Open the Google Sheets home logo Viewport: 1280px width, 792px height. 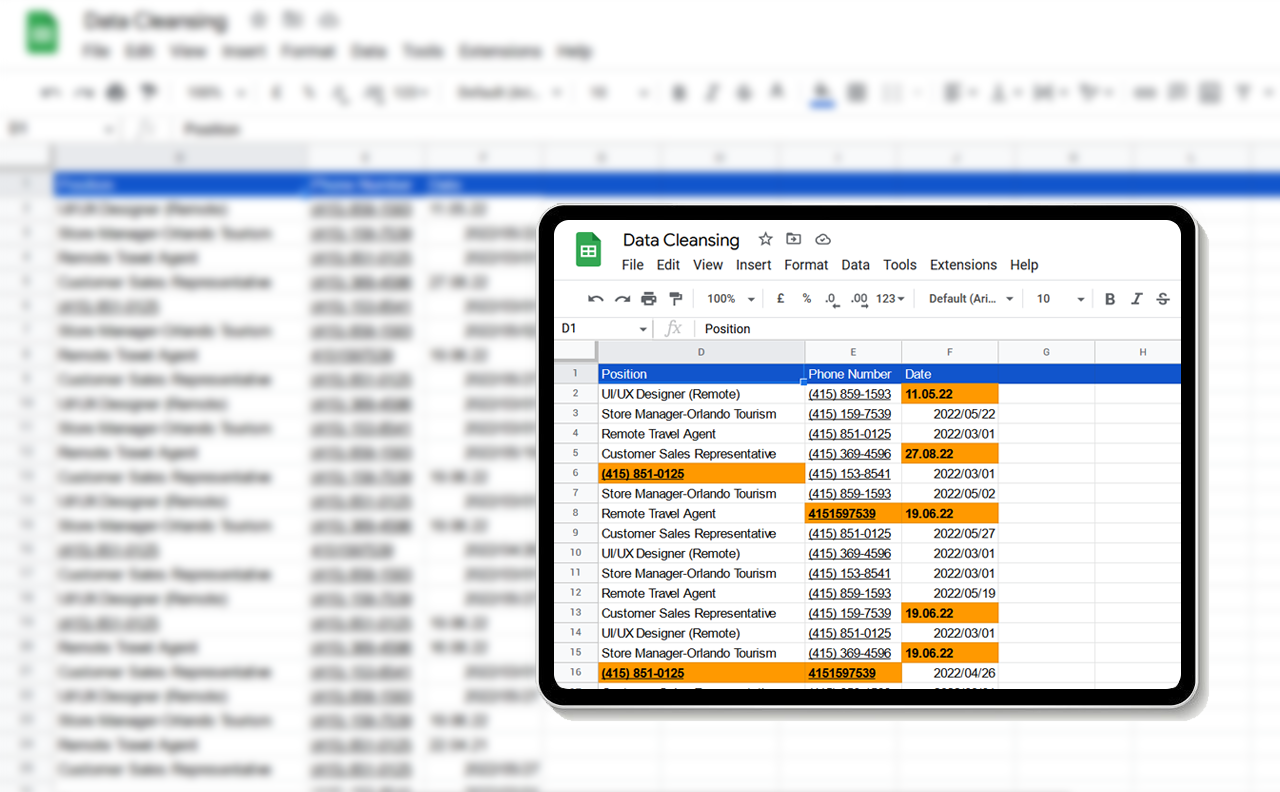point(588,250)
